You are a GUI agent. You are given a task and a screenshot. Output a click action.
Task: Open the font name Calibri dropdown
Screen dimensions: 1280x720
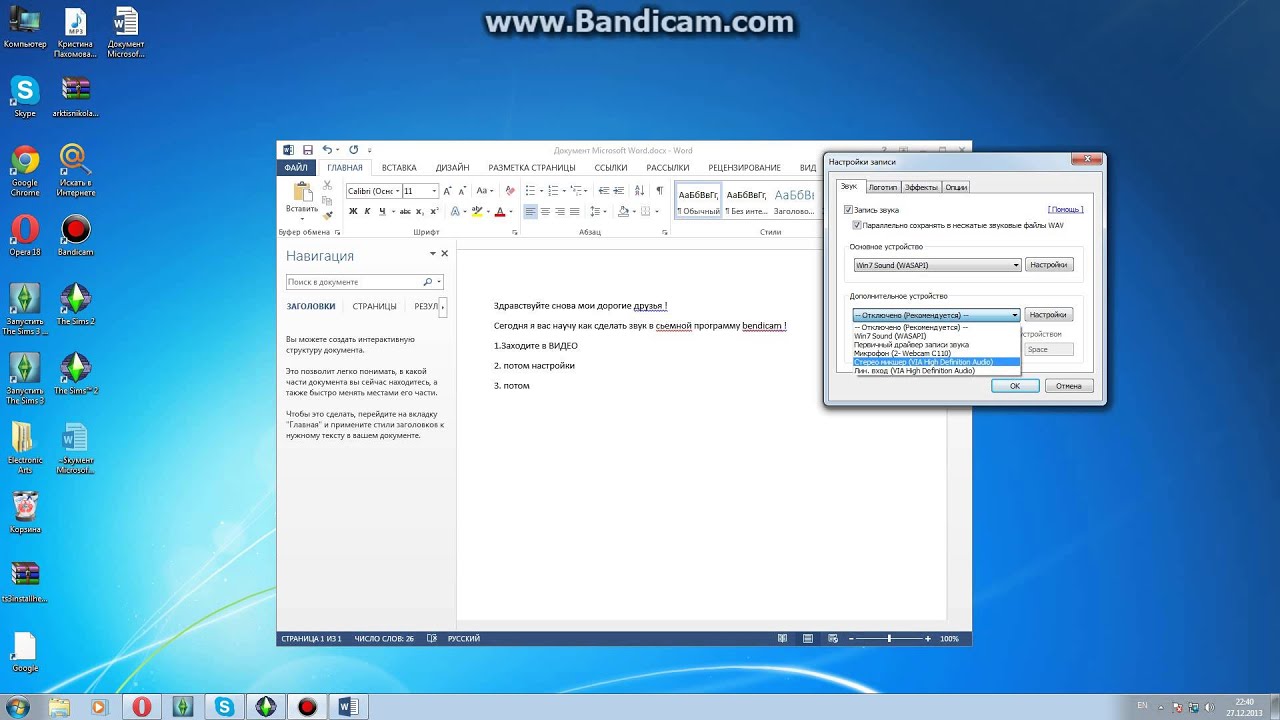[x=397, y=190]
